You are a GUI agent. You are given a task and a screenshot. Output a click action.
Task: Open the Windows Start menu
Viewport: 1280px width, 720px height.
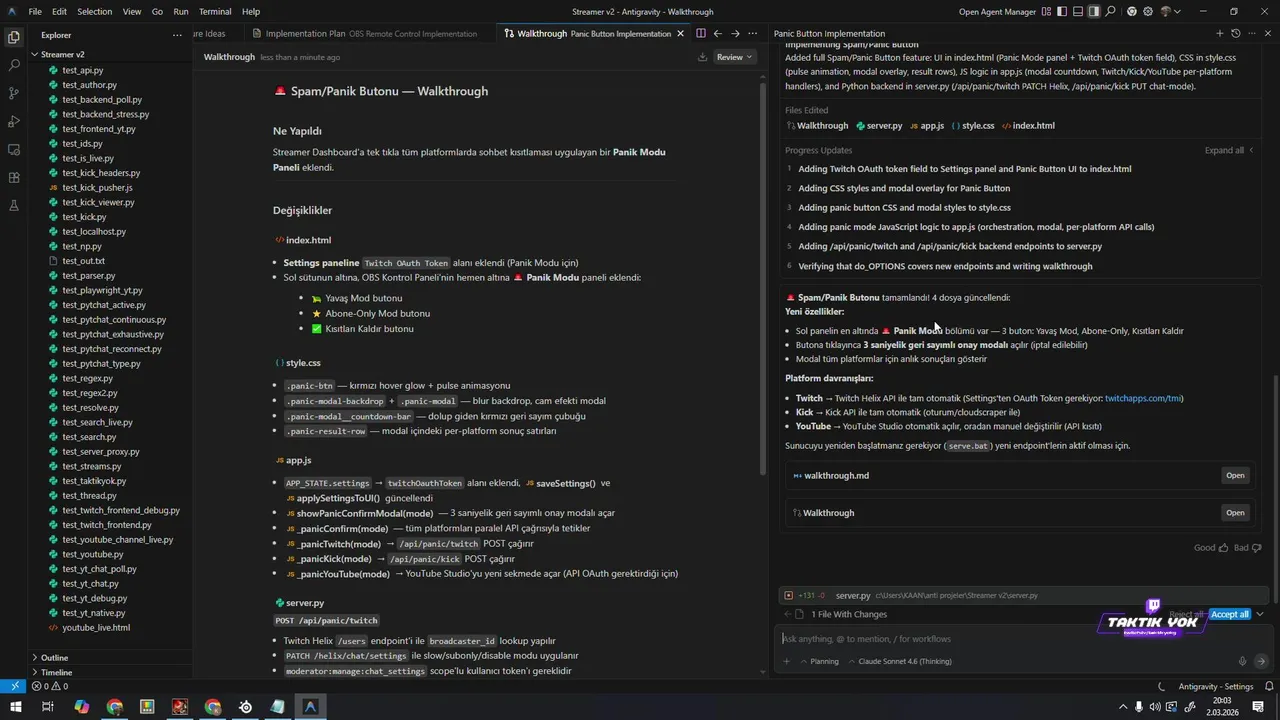click(15, 707)
